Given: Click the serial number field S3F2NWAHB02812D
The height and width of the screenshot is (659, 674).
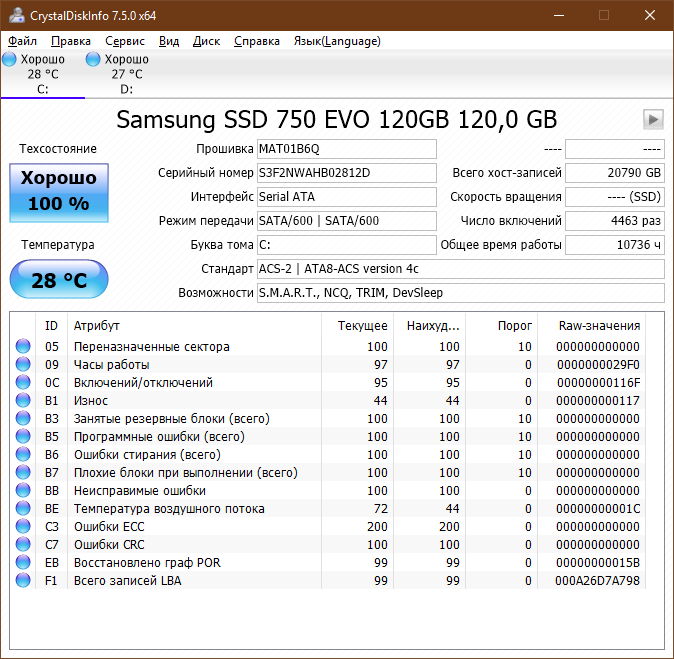Looking at the screenshot, I should (347, 173).
